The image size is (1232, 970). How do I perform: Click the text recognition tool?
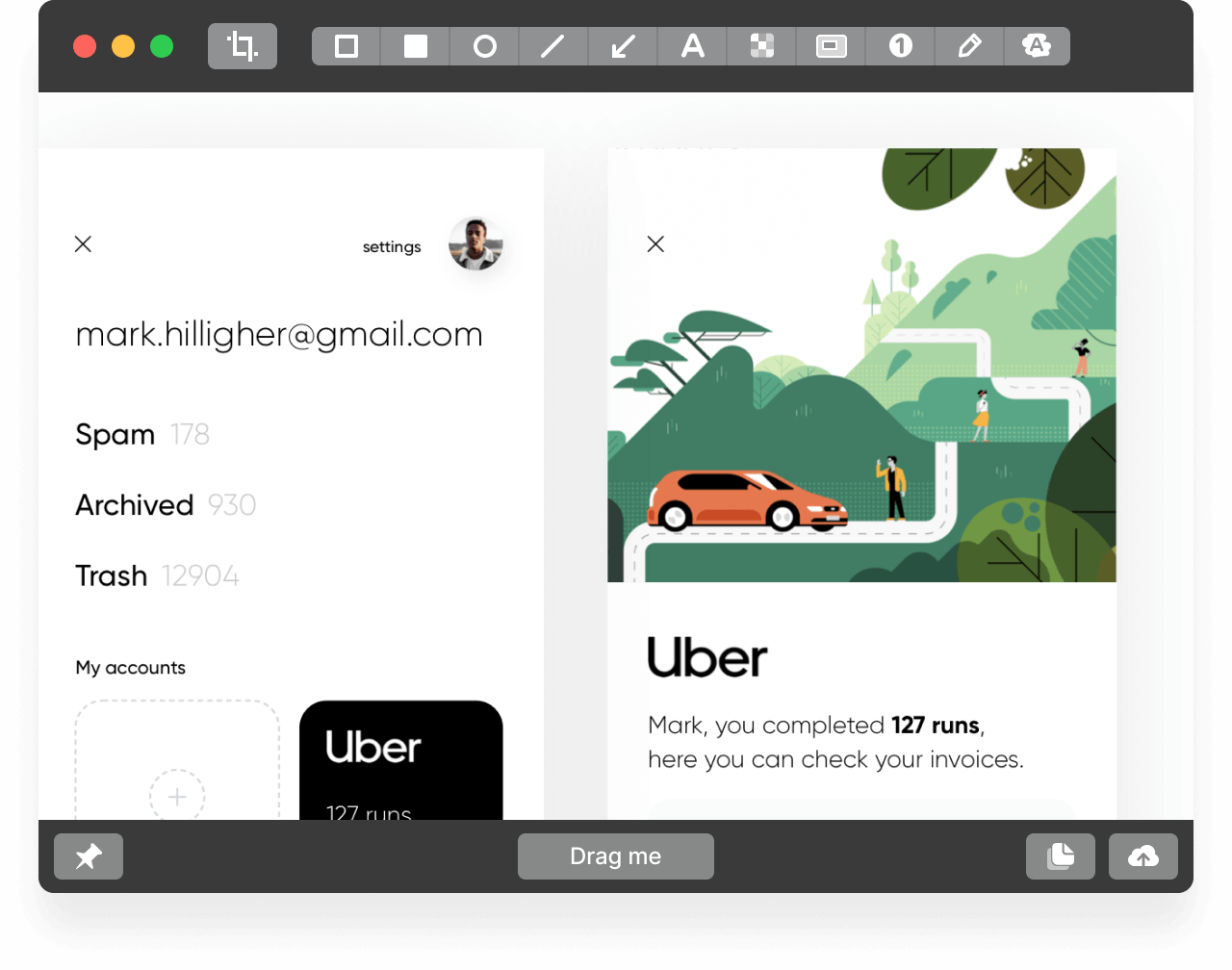pyautogui.click(x=1037, y=46)
